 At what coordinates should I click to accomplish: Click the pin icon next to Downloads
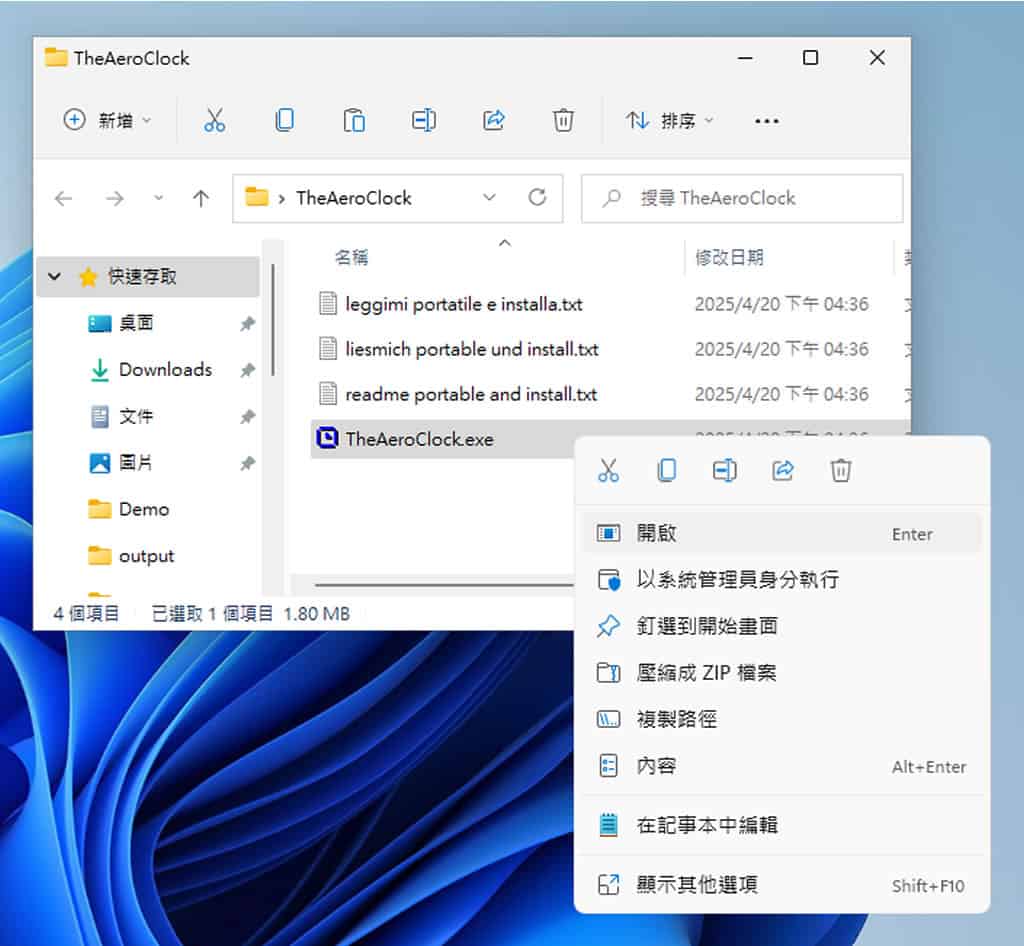click(x=248, y=370)
